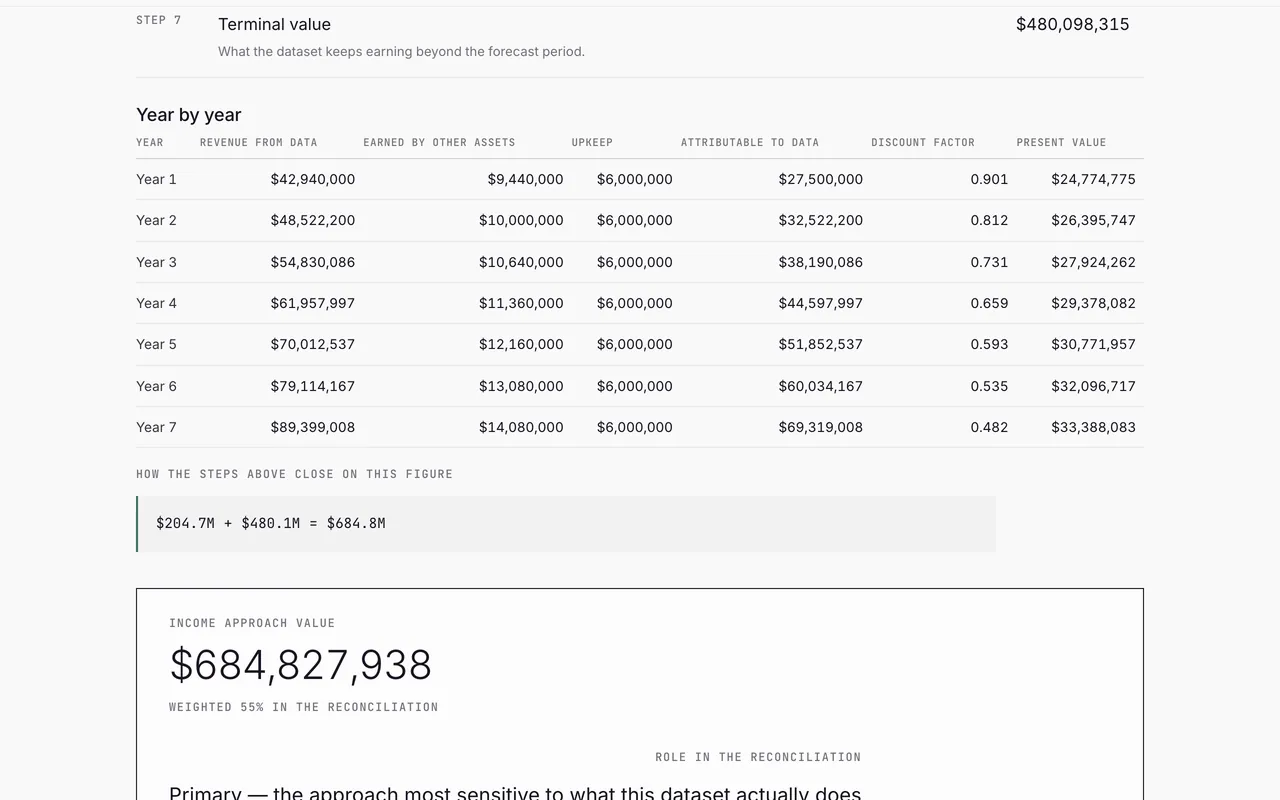Click Year 1 revenue $42,940,000

313,179
